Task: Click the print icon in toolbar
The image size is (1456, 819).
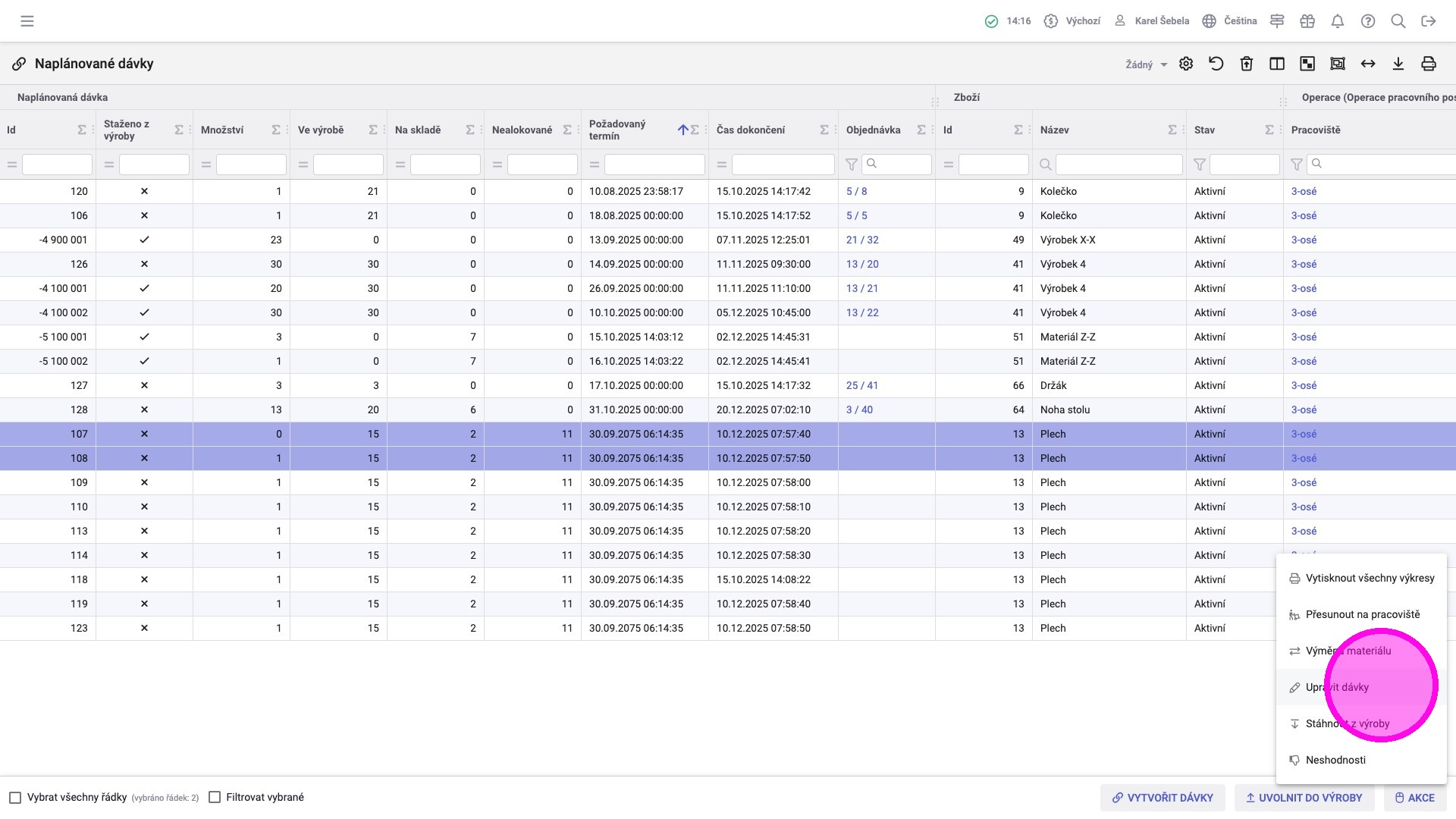Action: tap(1429, 64)
